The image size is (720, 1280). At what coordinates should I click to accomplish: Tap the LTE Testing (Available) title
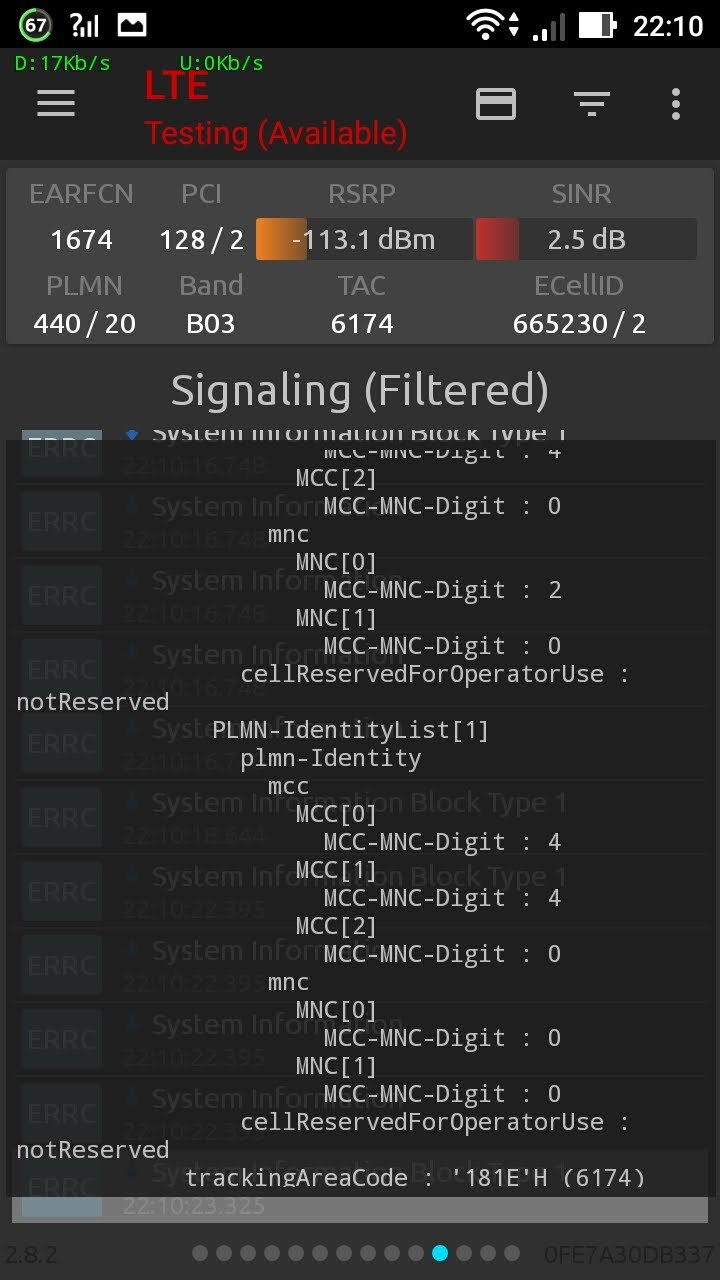[x=275, y=110]
